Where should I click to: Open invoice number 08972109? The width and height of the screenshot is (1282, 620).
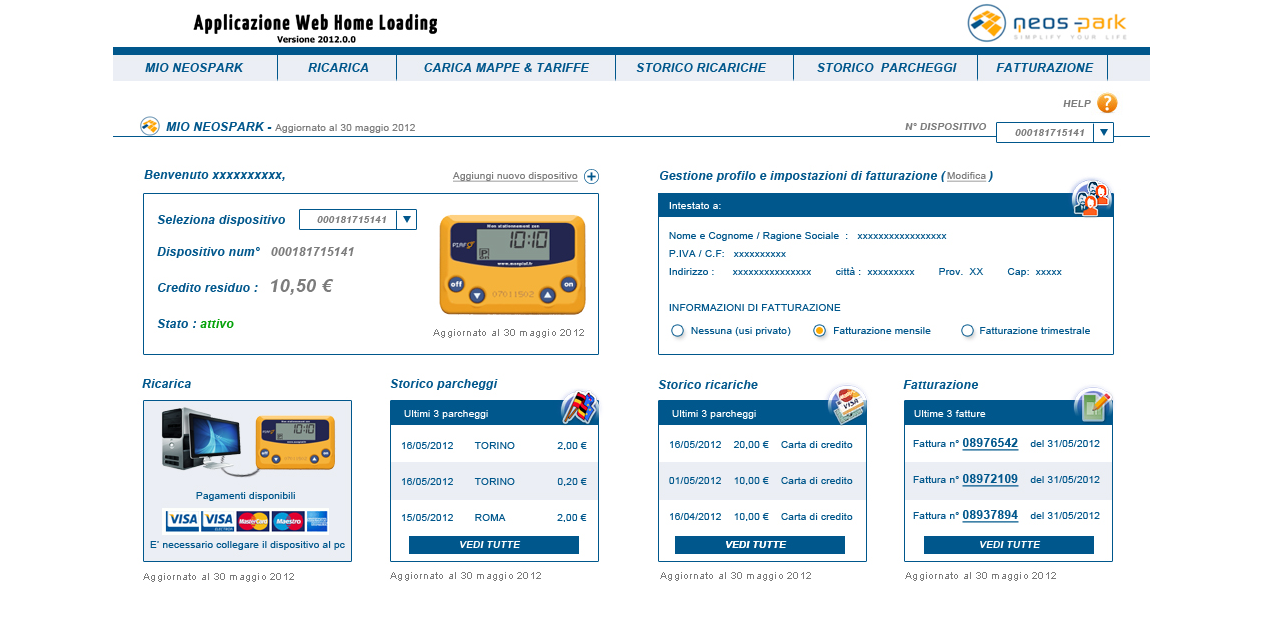coord(990,479)
